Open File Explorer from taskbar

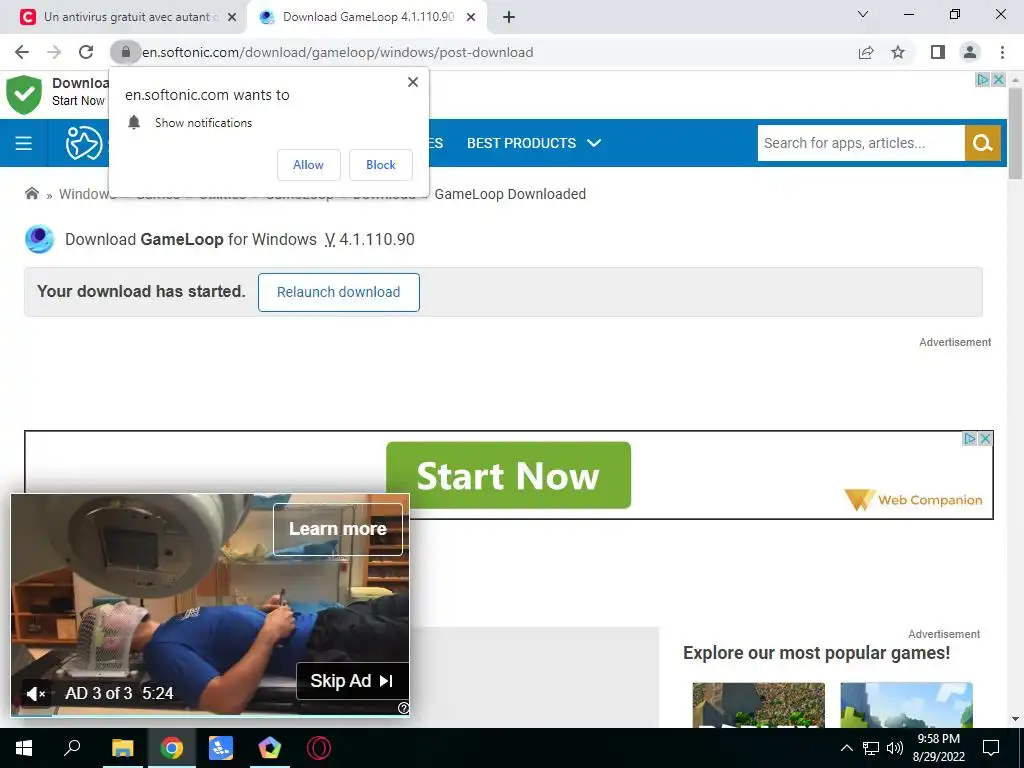tap(122, 748)
